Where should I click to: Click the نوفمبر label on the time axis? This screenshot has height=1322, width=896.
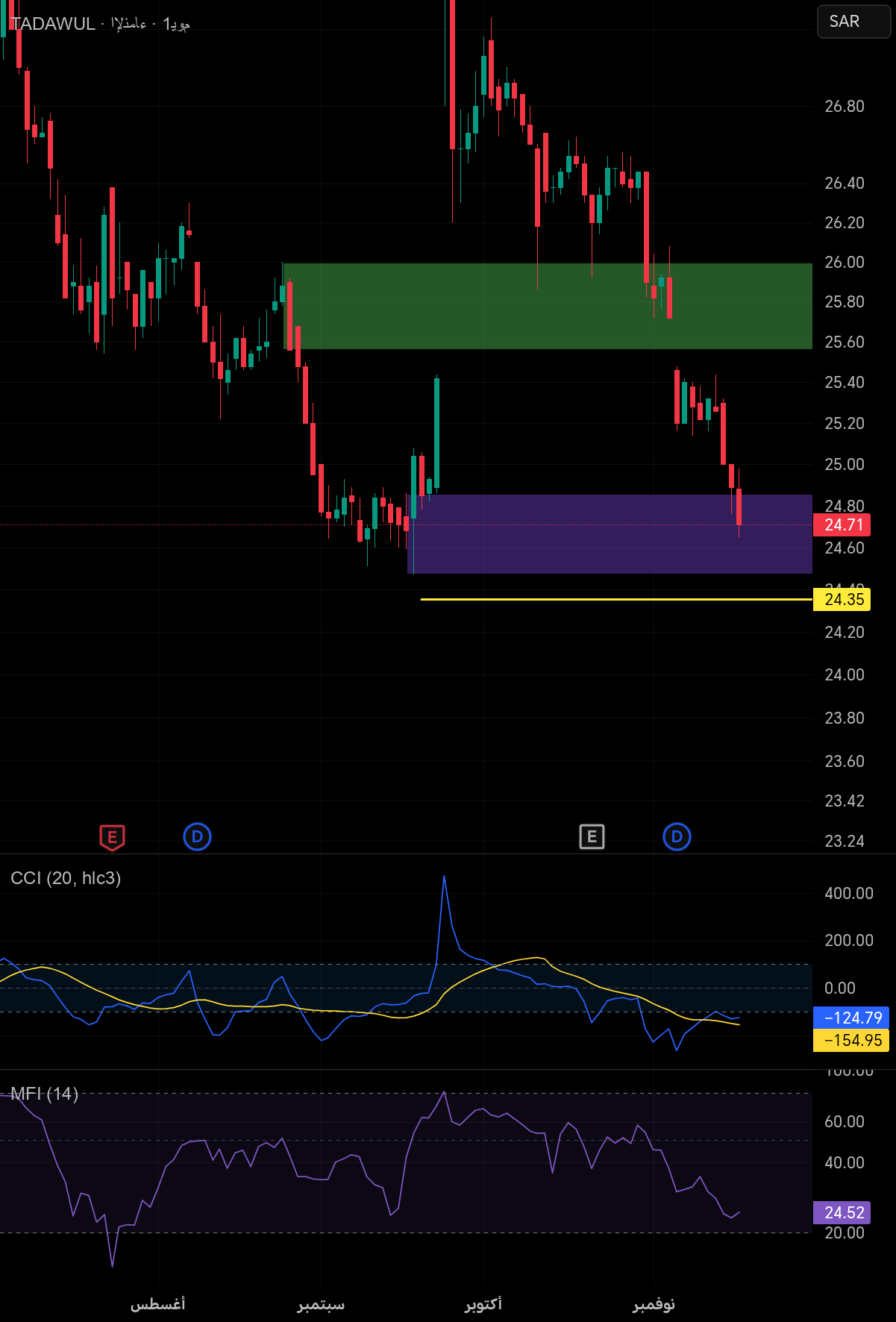tap(654, 1304)
